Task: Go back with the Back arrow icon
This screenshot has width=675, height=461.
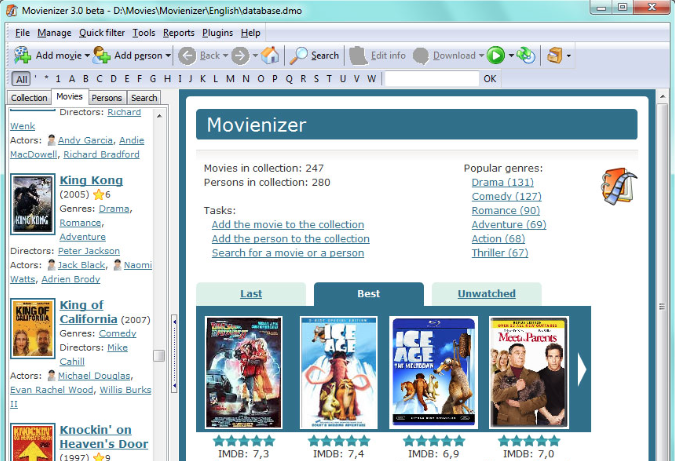Action: [x=187, y=56]
